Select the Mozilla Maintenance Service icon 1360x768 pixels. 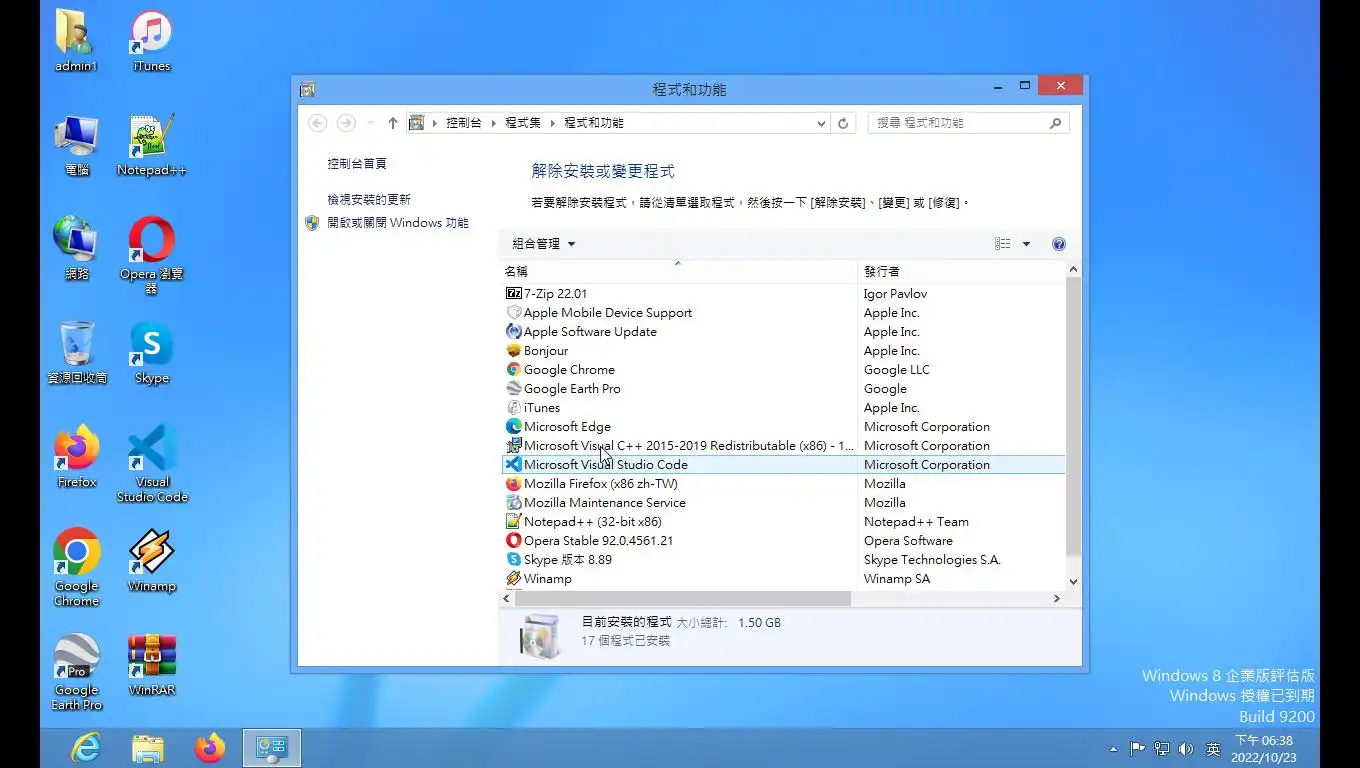514,503
